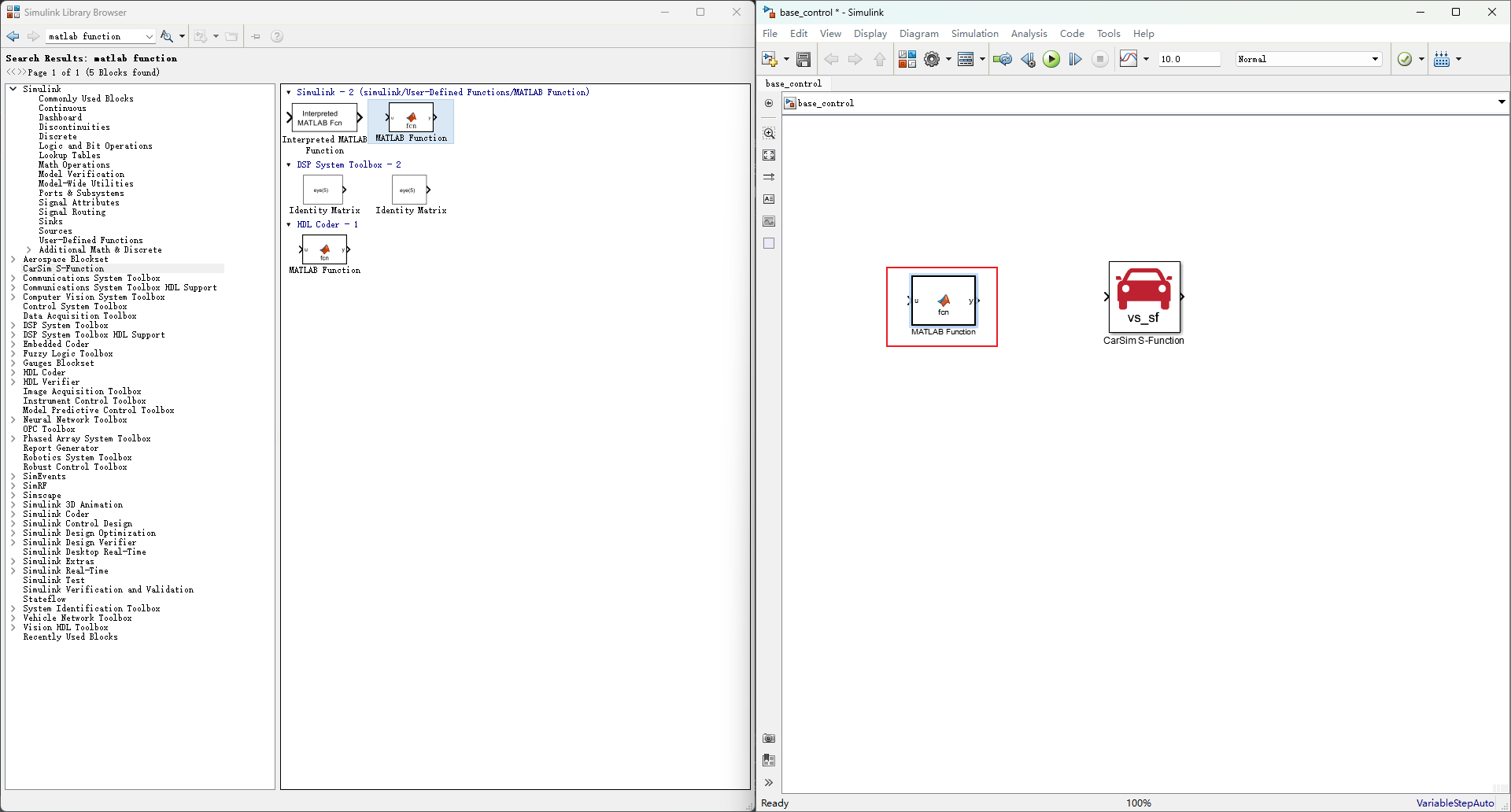Click the simulation stop time field
Screen dimensions: 1511x812
[x=1189, y=59]
